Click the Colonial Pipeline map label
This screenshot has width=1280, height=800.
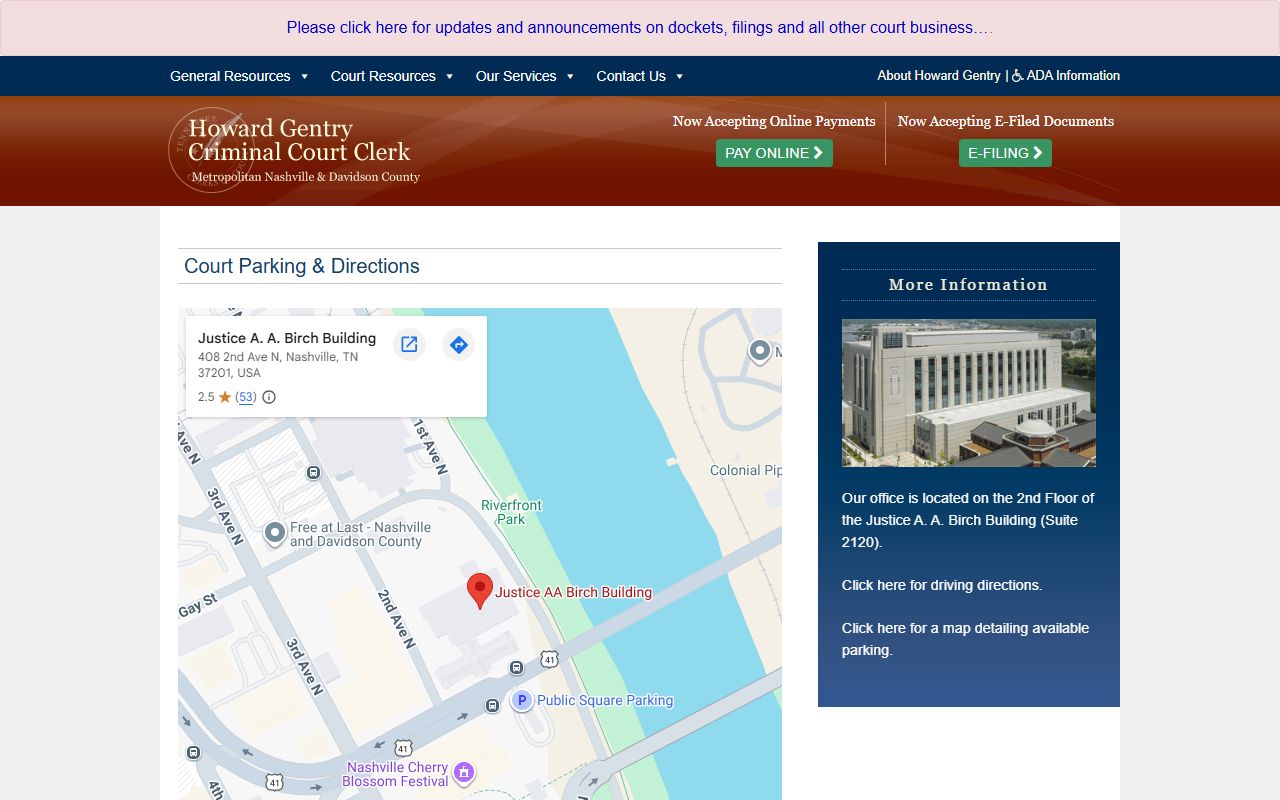click(746, 470)
